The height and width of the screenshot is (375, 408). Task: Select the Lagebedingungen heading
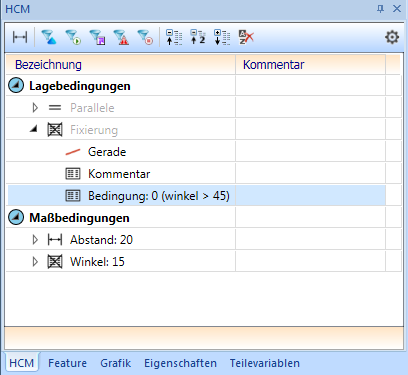pos(80,86)
